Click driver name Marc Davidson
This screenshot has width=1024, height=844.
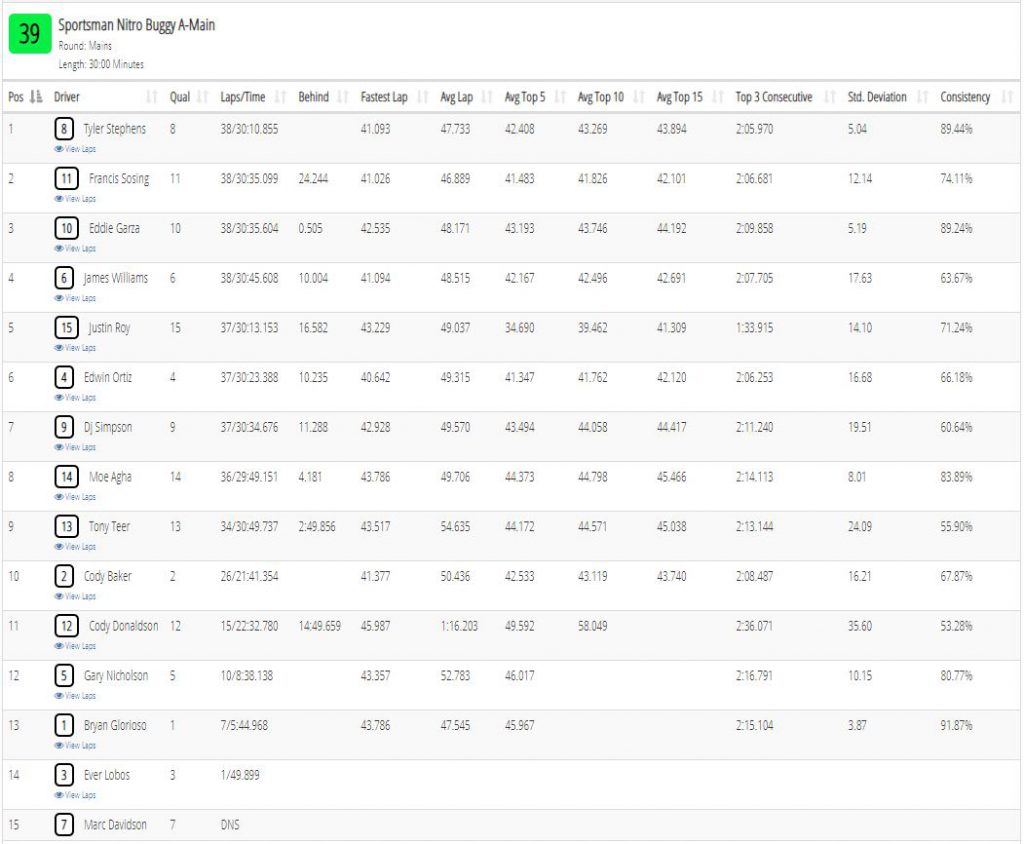click(x=115, y=824)
